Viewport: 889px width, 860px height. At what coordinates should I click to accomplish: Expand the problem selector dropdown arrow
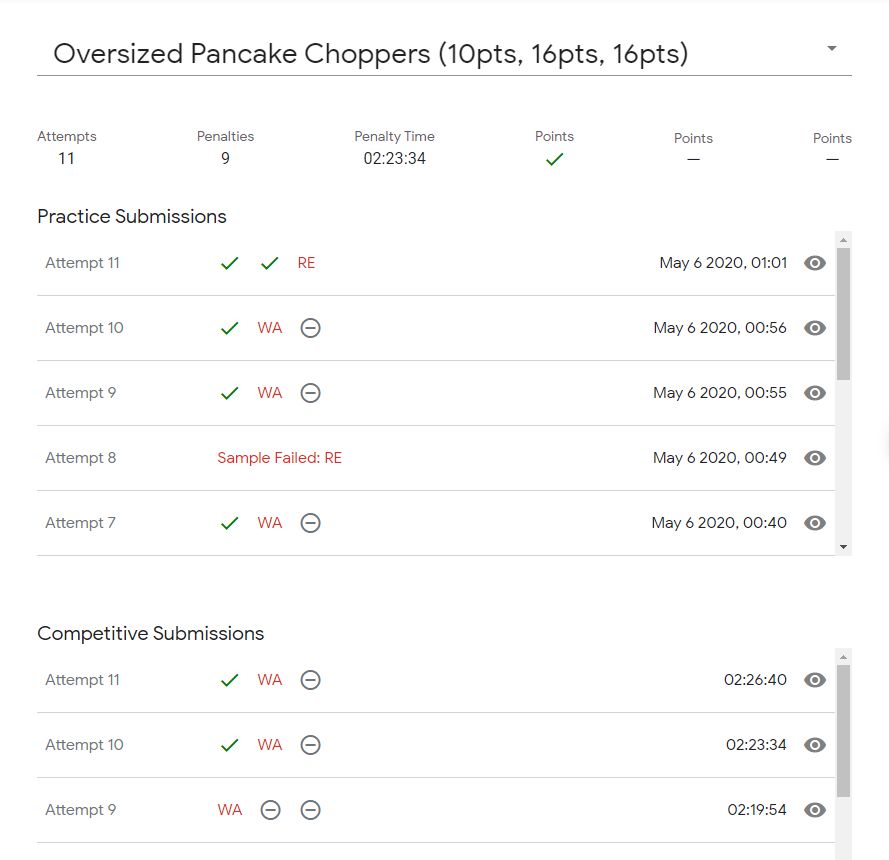coord(832,49)
